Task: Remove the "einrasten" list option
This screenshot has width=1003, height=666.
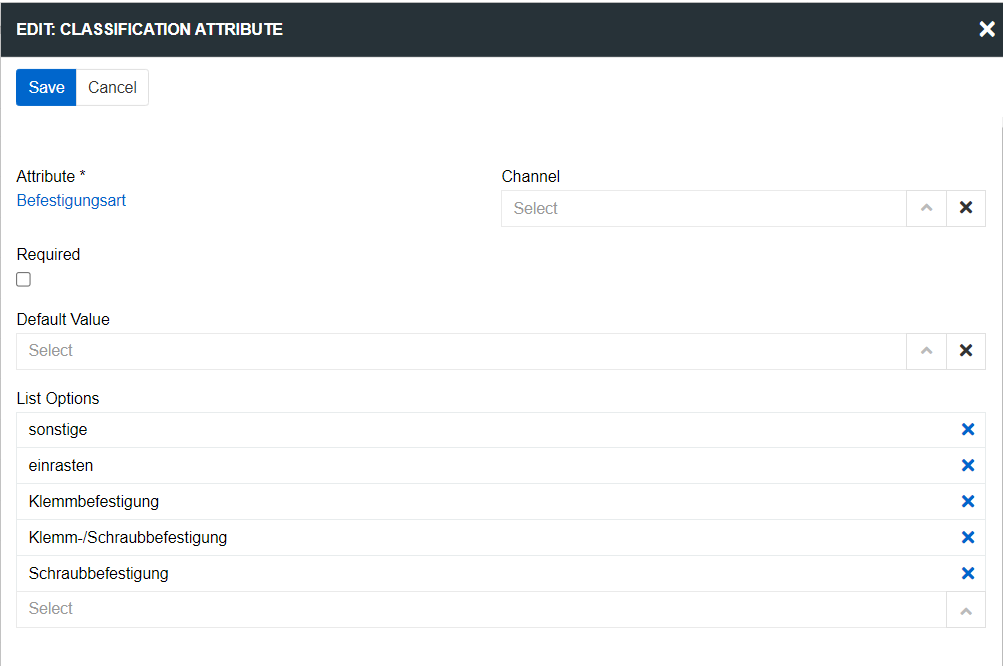Action: [967, 465]
